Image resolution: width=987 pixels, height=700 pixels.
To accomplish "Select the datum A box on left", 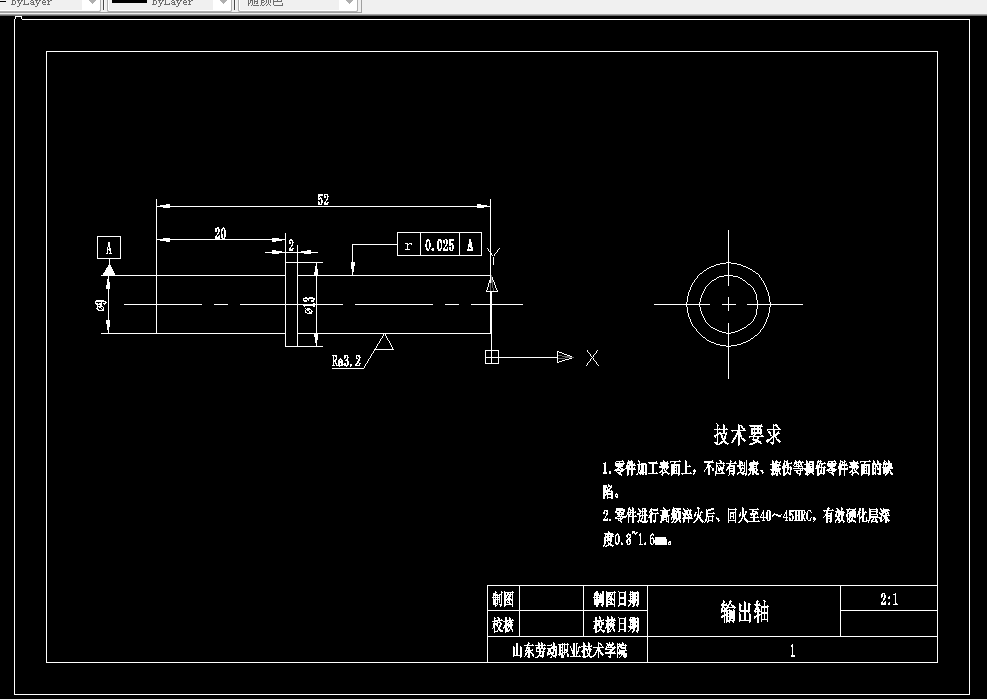I will tap(109, 247).
